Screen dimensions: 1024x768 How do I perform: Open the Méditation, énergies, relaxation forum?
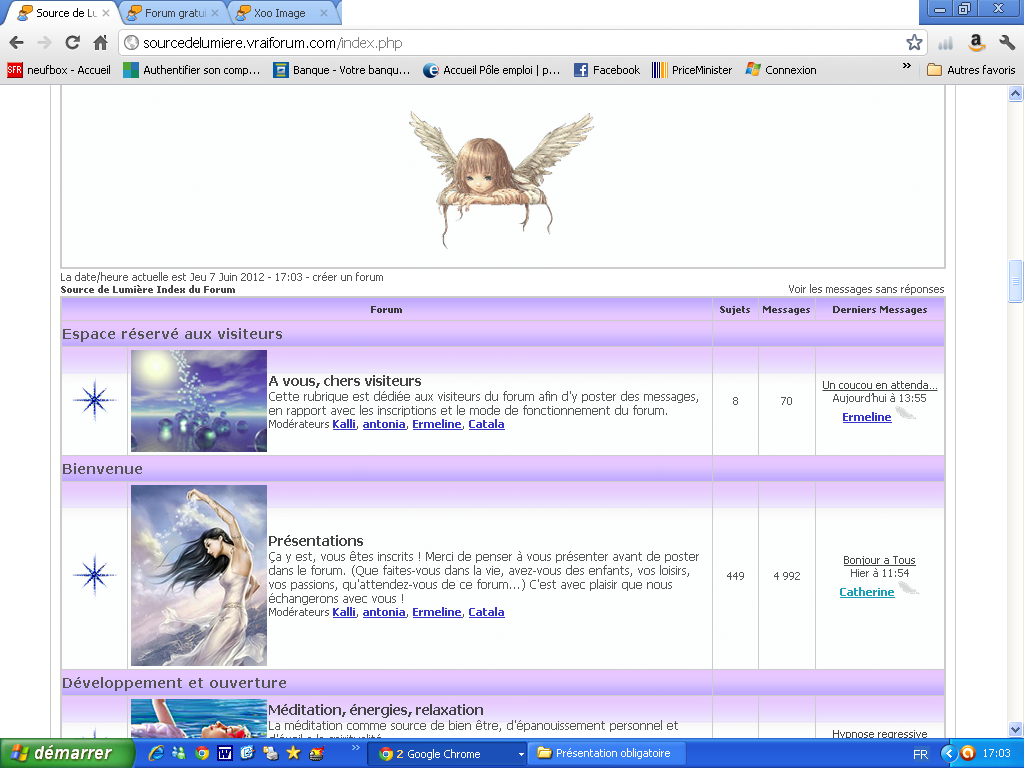pyautogui.click(x=376, y=710)
